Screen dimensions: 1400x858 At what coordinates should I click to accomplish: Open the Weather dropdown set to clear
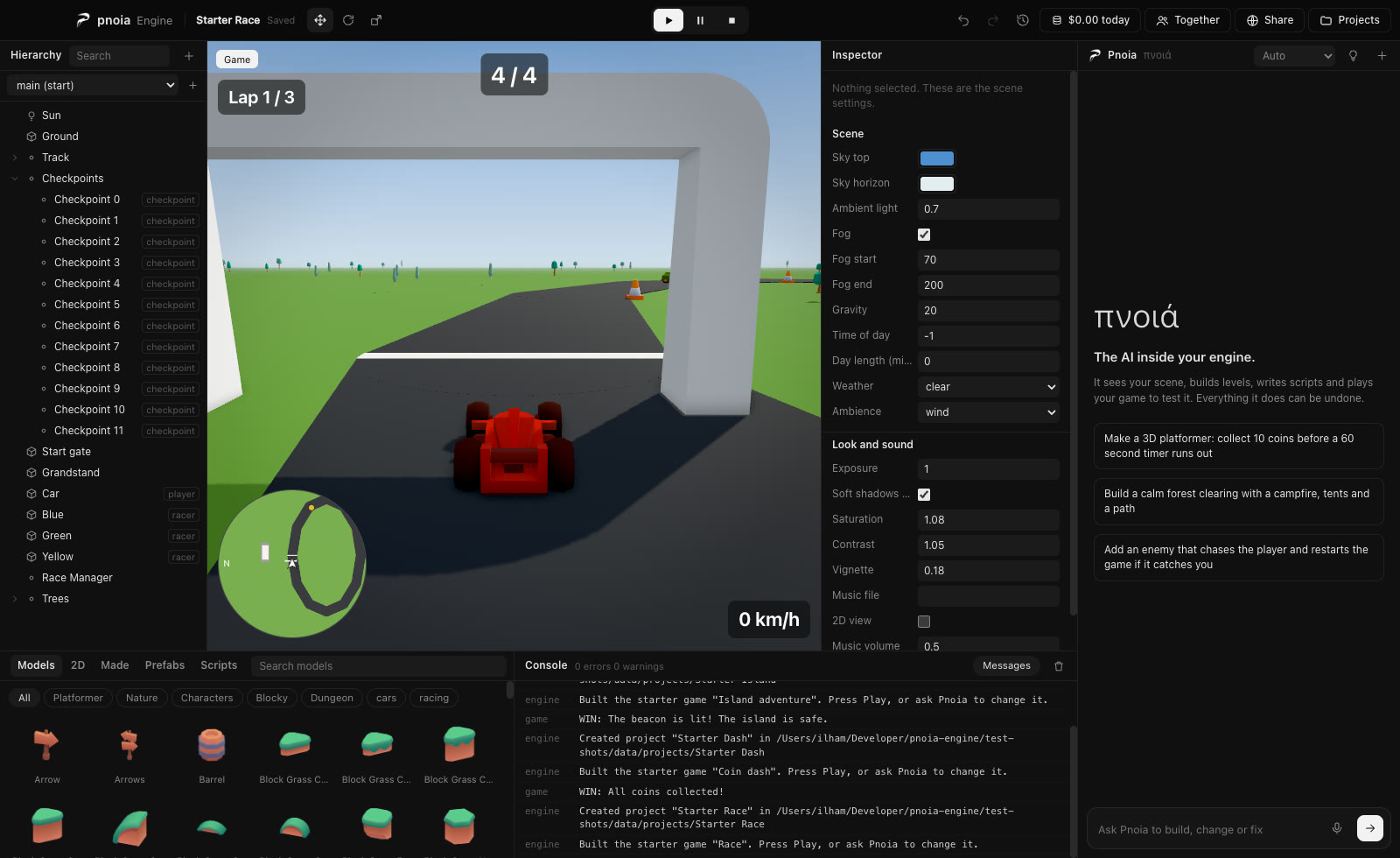click(989, 387)
